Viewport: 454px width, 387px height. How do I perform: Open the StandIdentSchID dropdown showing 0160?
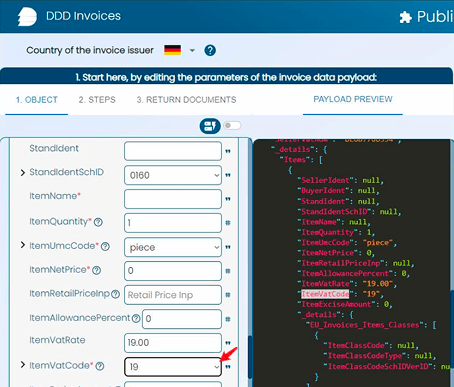click(x=173, y=175)
